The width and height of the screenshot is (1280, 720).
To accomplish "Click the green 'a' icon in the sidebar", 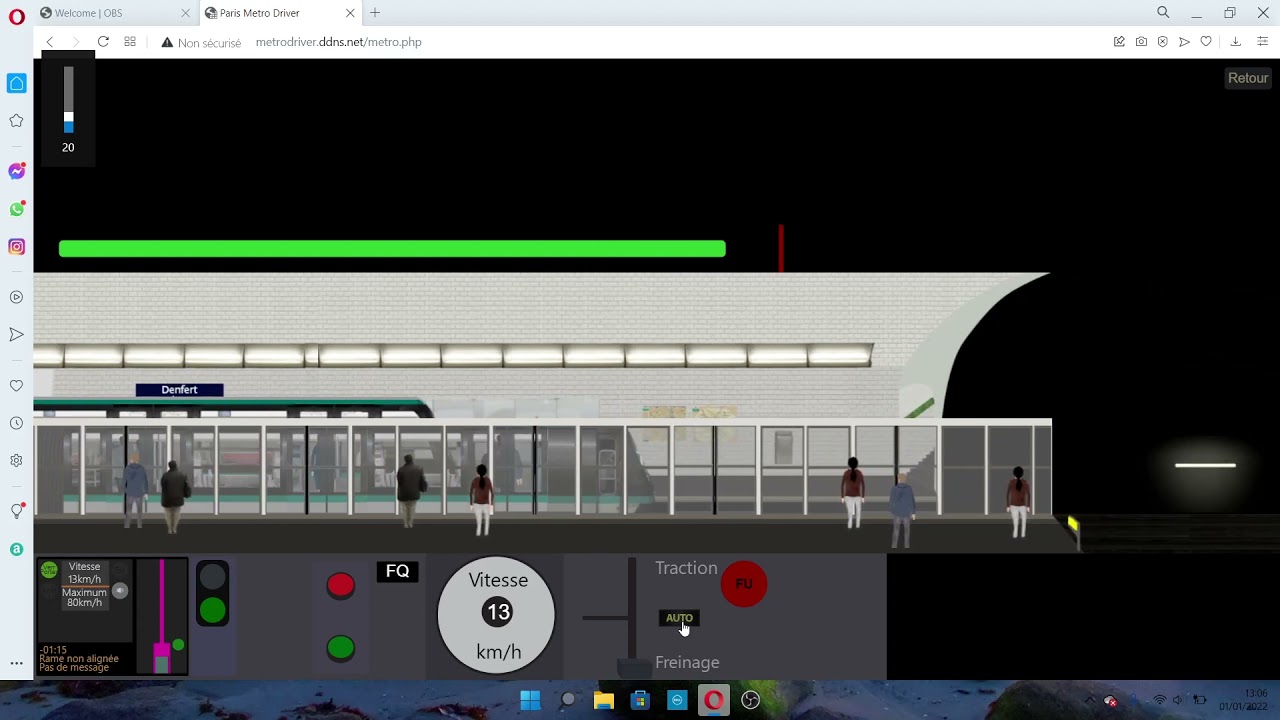I will 17,549.
